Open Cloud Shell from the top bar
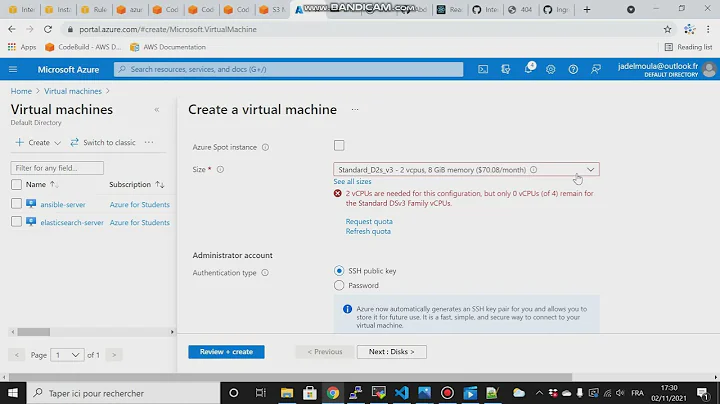Screen dimensions: 720x404 click(x=483, y=69)
